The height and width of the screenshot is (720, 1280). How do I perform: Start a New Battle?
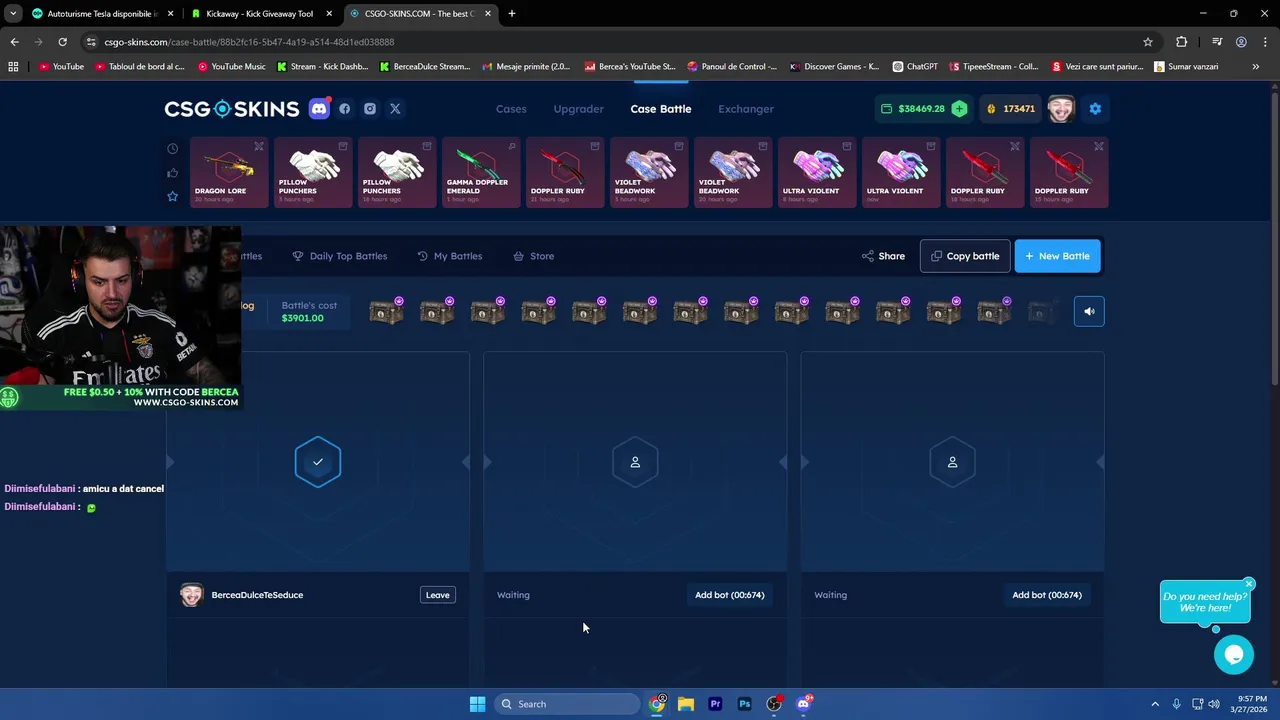click(x=1058, y=256)
